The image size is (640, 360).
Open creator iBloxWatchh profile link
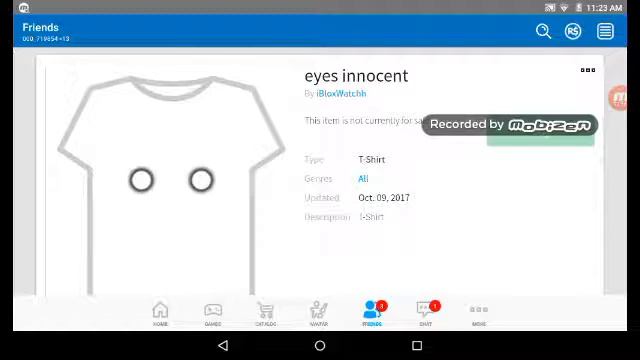pyautogui.click(x=341, y=93)
